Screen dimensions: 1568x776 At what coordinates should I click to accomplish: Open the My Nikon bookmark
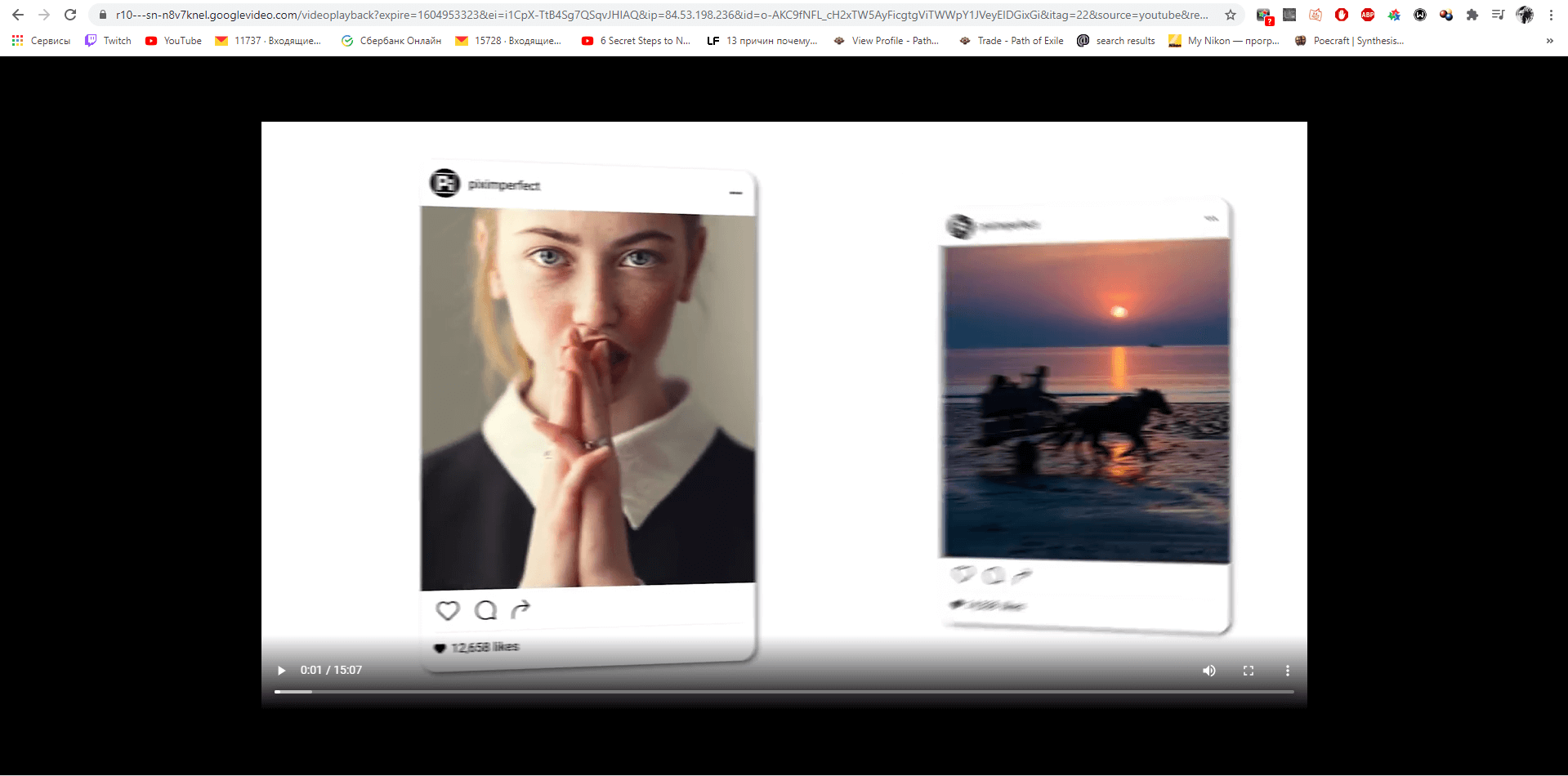point(1224,41)
